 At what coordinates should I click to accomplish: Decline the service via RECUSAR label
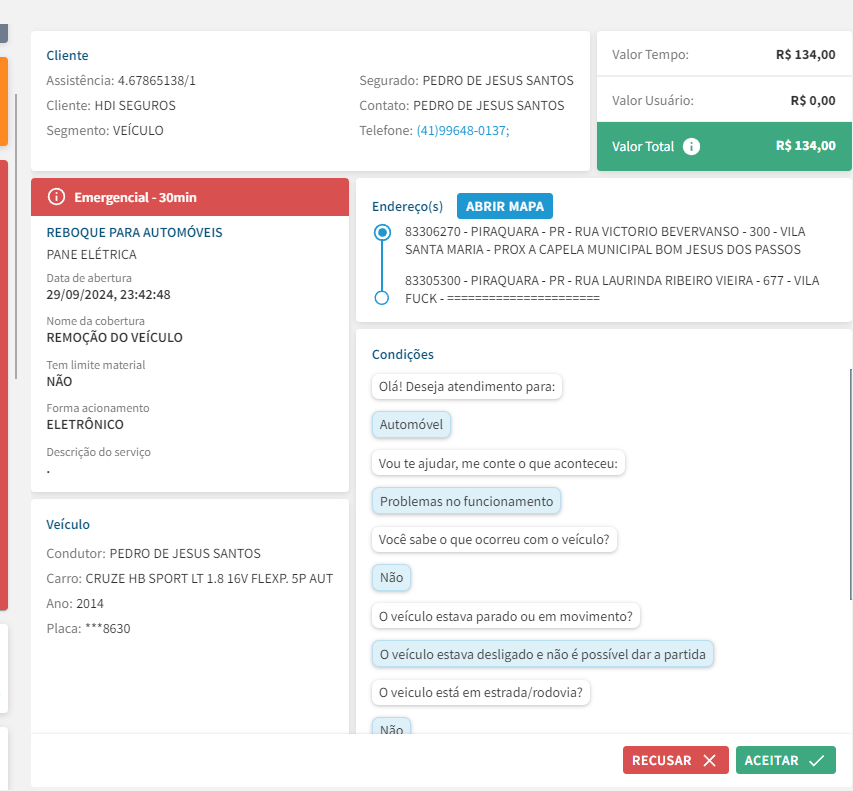[661, 760]
